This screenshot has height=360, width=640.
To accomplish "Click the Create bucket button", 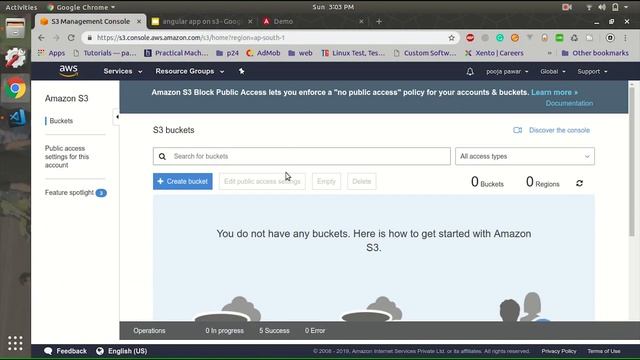I will (182, 181).
